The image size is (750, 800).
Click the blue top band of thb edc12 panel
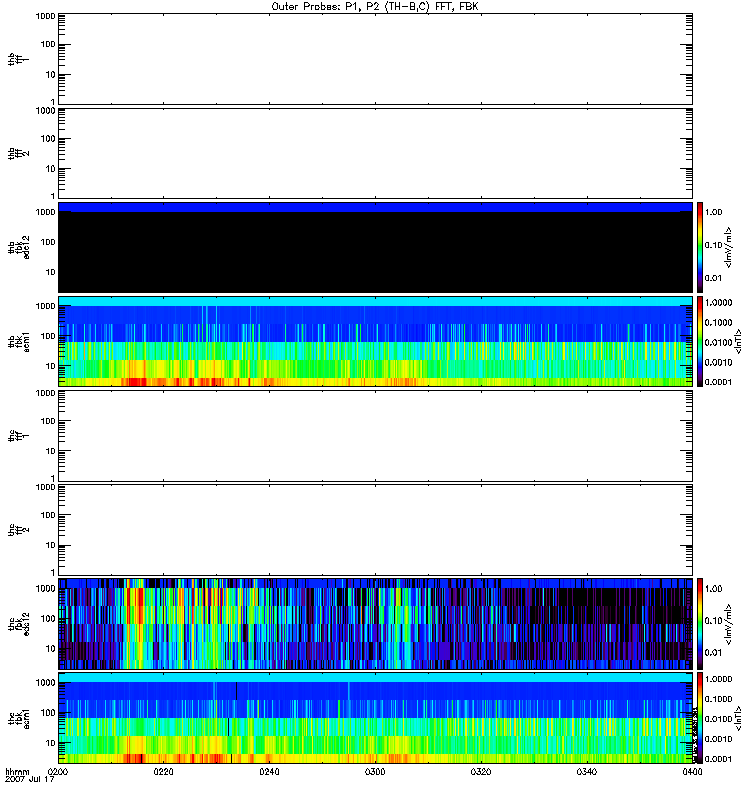tap(375, 207)
